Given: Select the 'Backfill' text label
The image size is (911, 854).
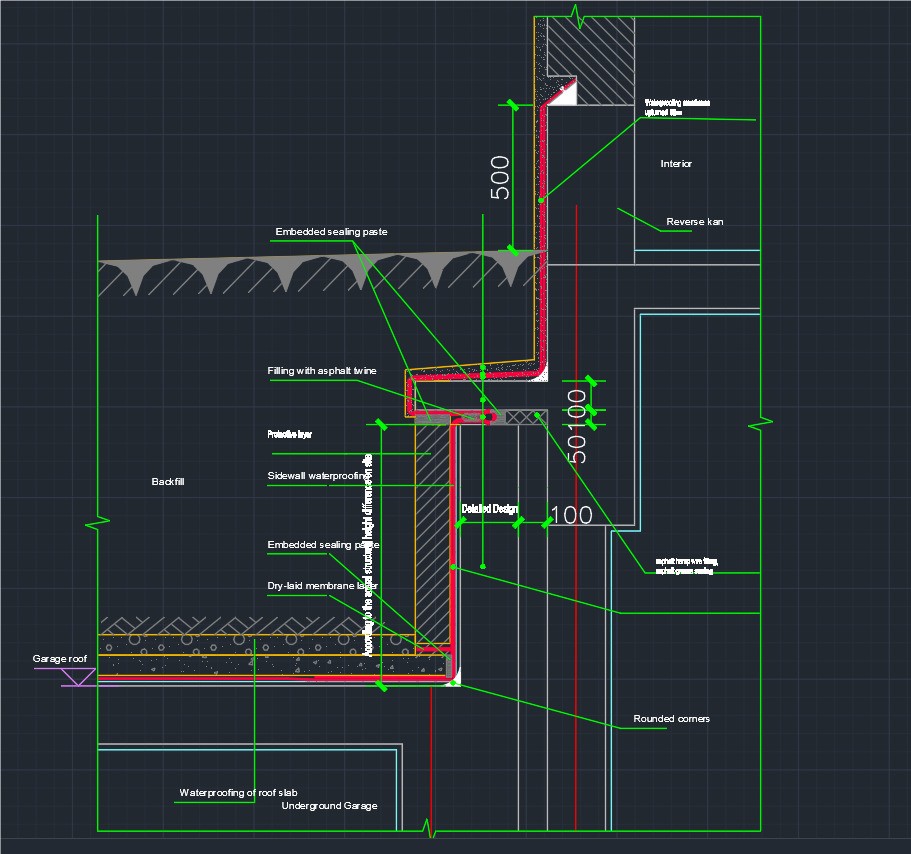Looking at the screenshot, I should coord(168,482).
